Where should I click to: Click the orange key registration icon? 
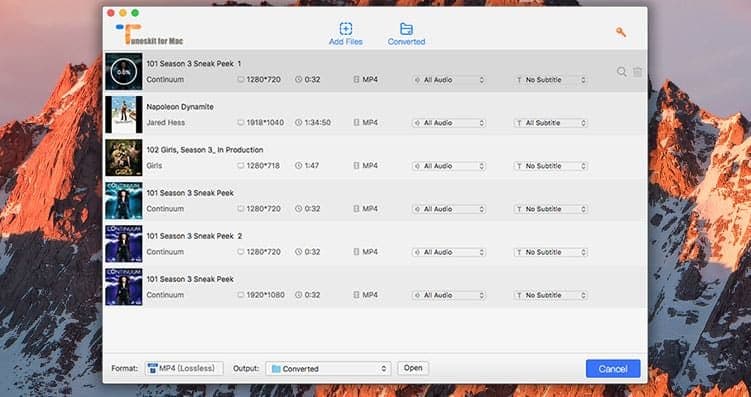click(x=621, y=32)
